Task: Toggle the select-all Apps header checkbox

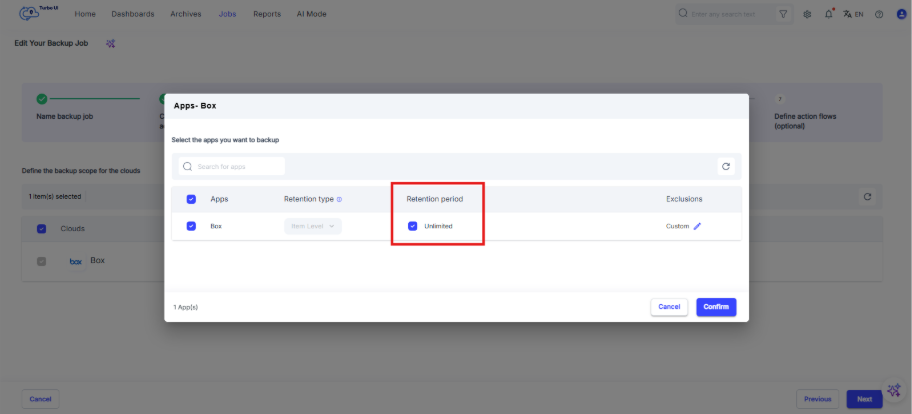Action: [x=191, y=199]
